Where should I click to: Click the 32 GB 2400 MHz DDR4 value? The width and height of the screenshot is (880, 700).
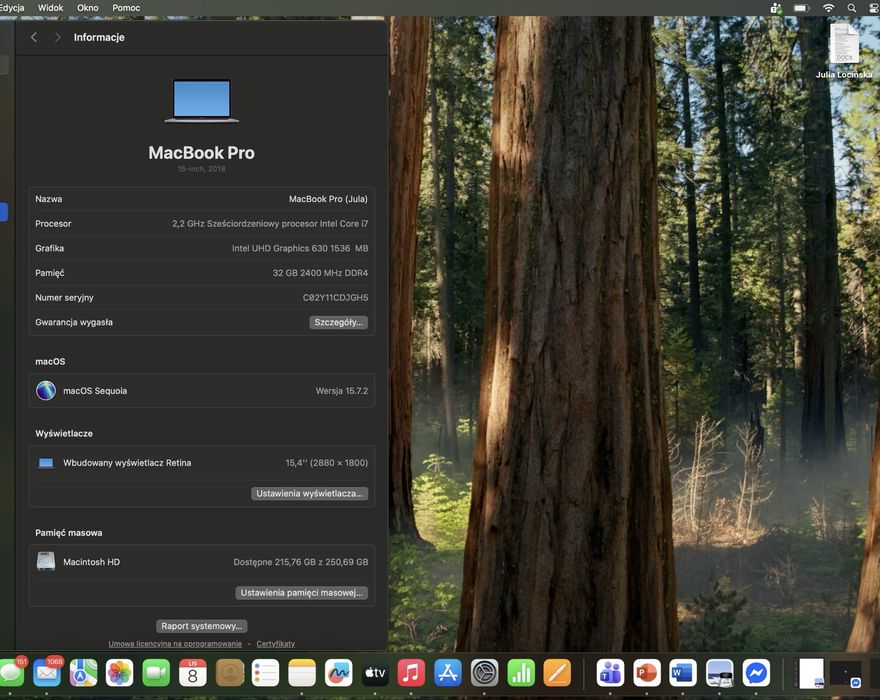(x=320, y=273)
